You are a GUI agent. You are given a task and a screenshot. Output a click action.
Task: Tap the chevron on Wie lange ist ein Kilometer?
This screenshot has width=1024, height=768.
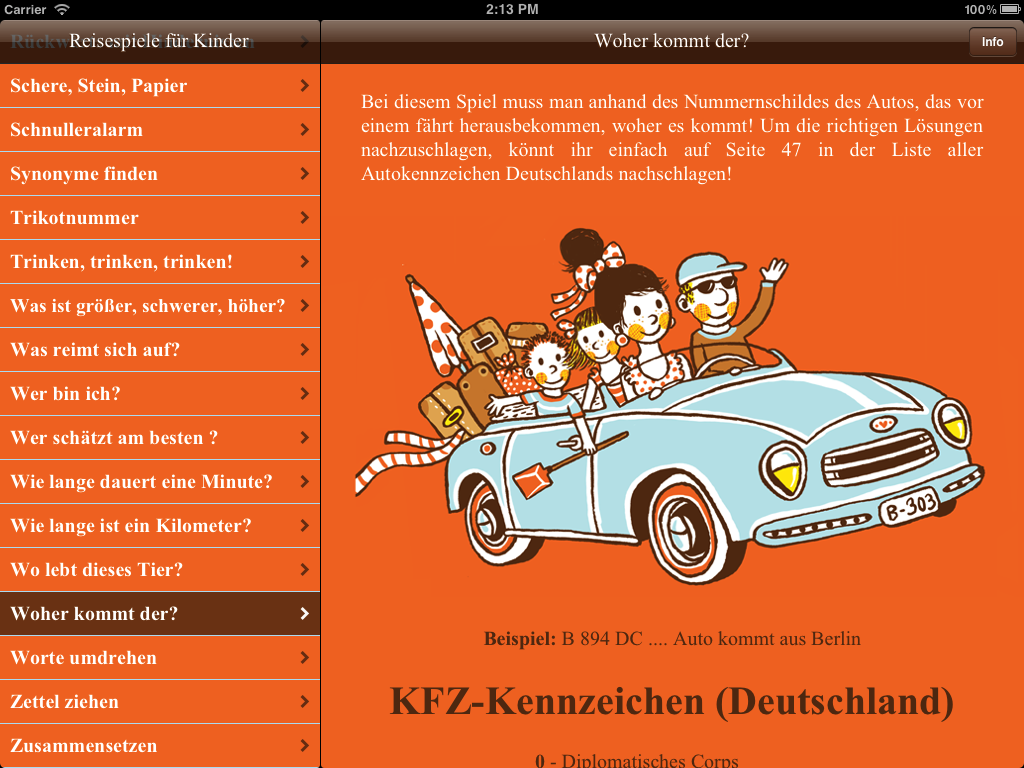pyautogui.click(x=304, y=526)
